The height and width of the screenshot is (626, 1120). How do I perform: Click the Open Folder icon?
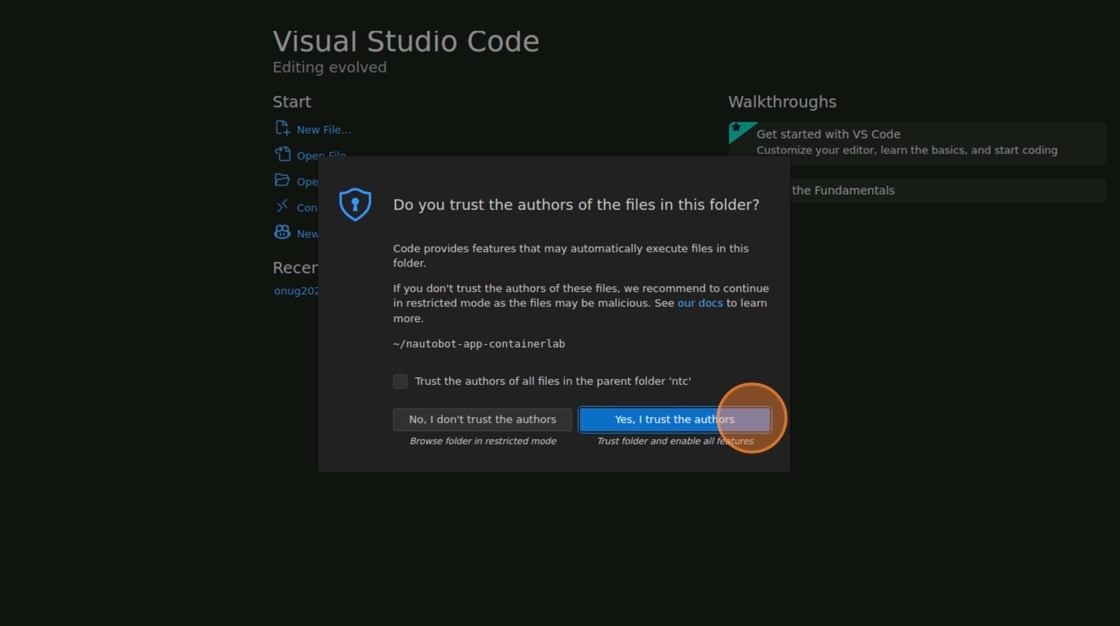[x=282, y=180]
